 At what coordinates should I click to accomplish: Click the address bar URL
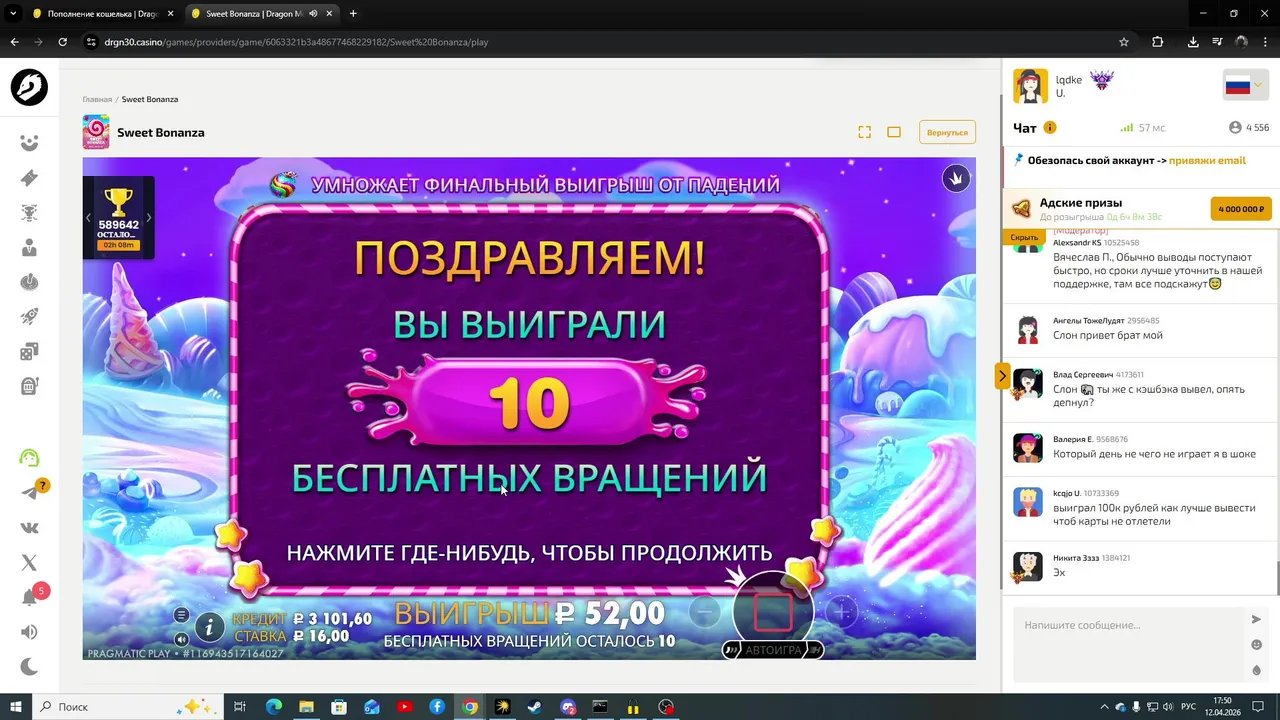pos(296,42)
